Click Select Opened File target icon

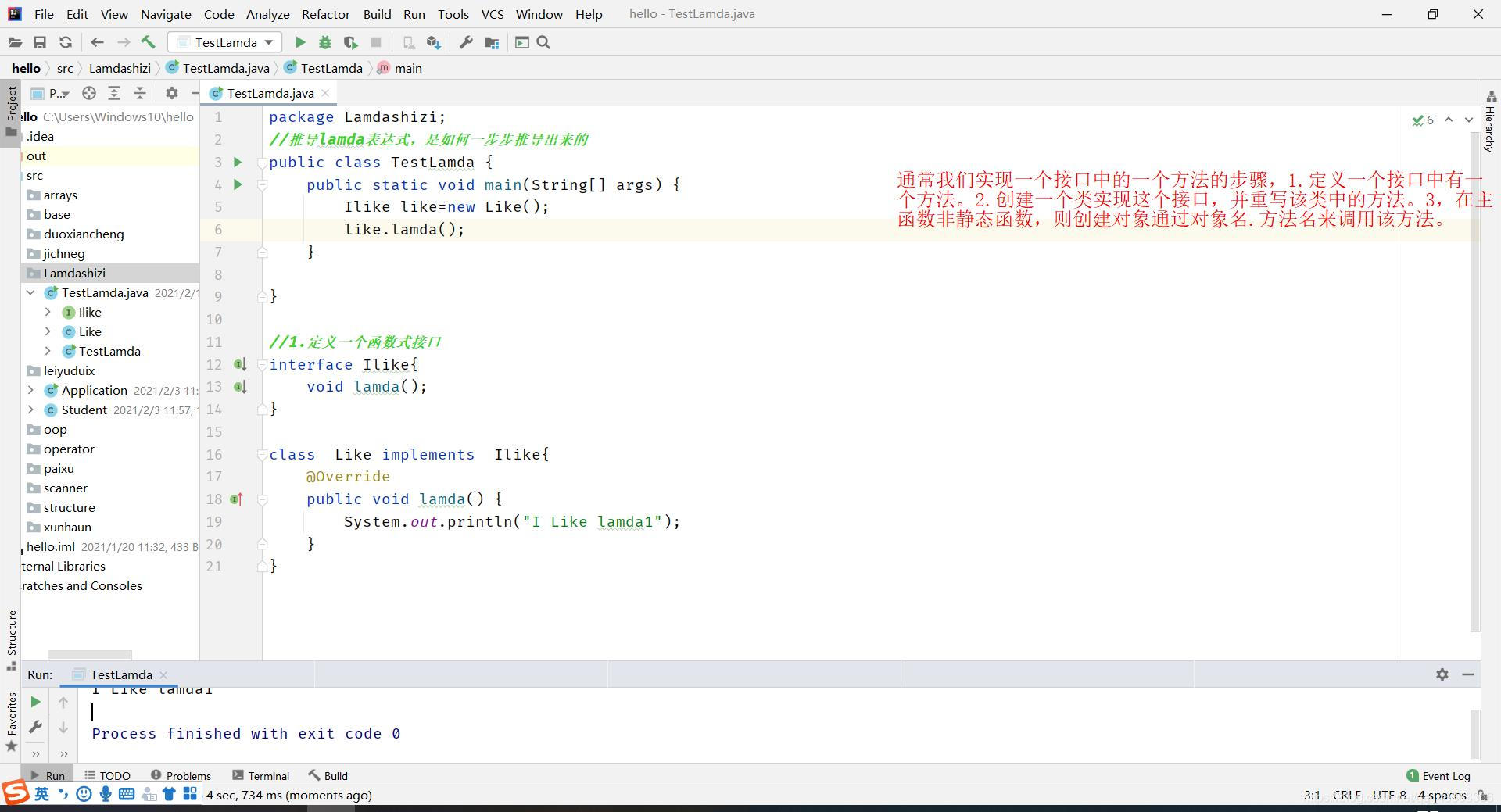pyautogui.click(x=89, y=93)
